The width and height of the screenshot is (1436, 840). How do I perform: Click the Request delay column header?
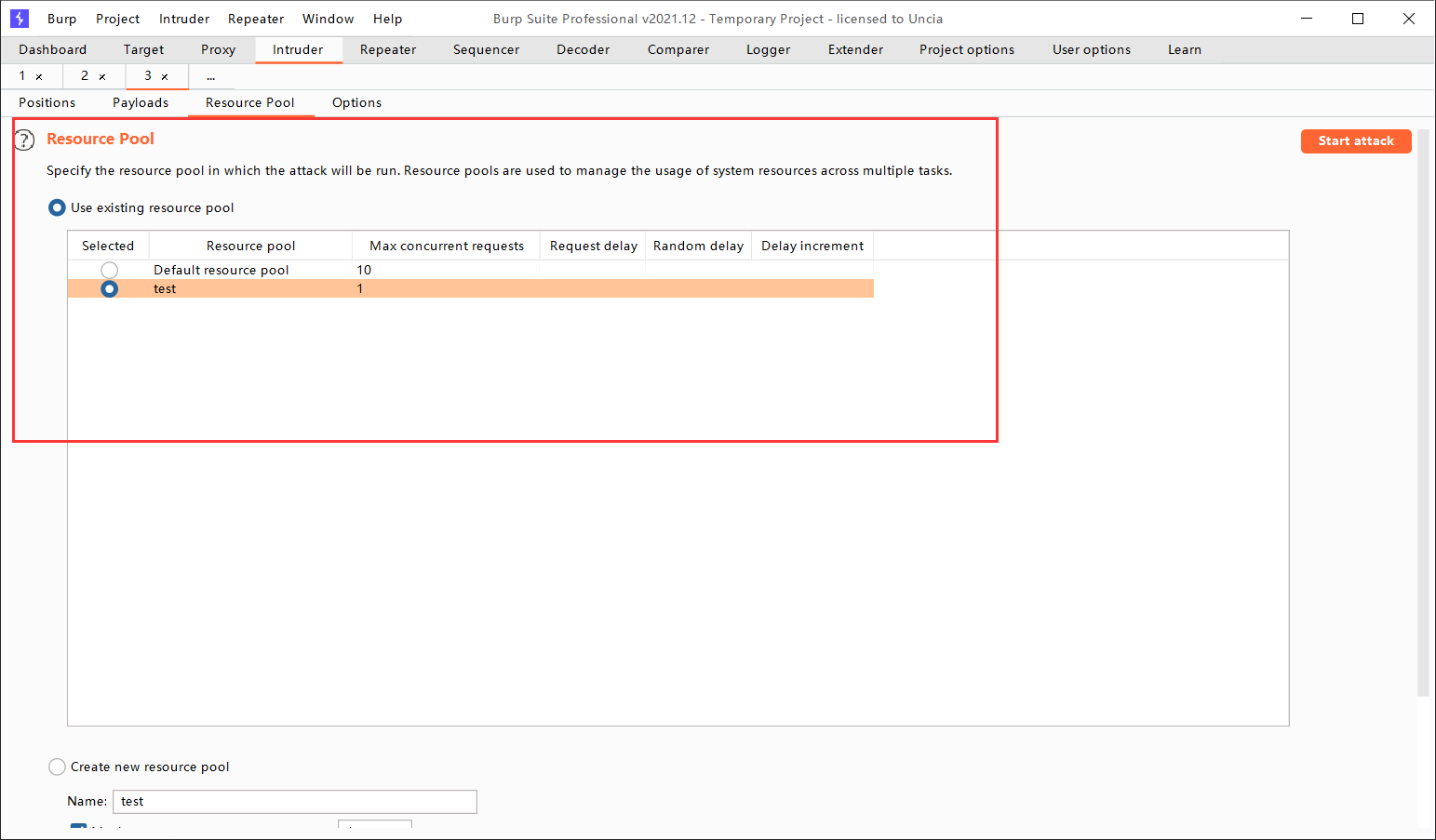point(594,247)
